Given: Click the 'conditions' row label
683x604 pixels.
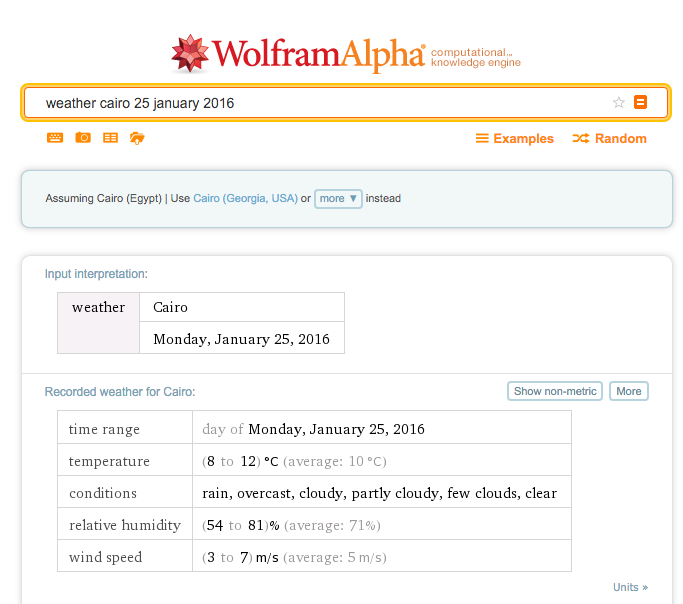Looking at the screenshot, I should (x=103, y=493).
